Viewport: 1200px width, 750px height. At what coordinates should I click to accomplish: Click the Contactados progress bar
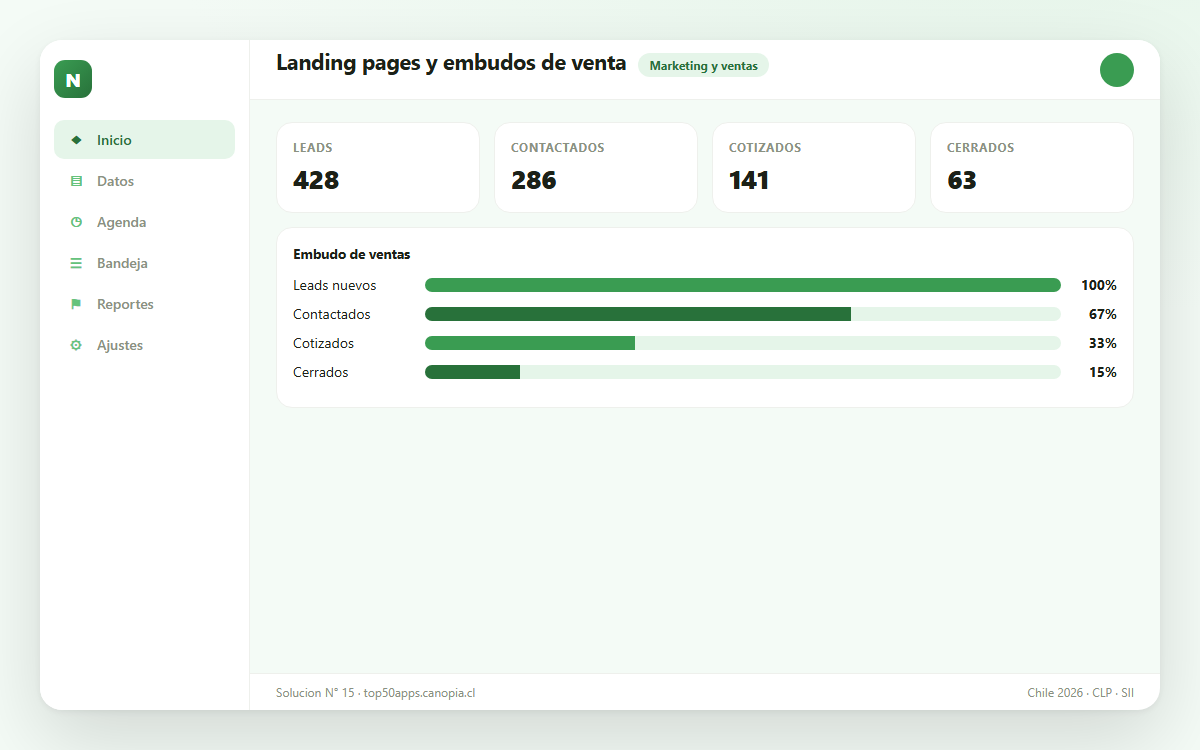[x=743, y=314]
